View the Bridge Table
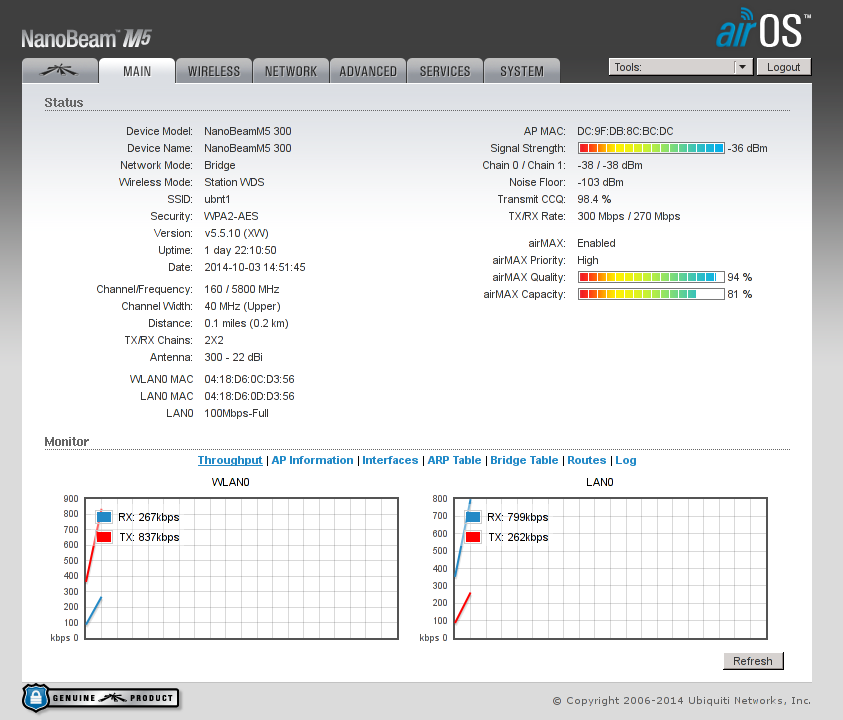 [x=524, y=460]
